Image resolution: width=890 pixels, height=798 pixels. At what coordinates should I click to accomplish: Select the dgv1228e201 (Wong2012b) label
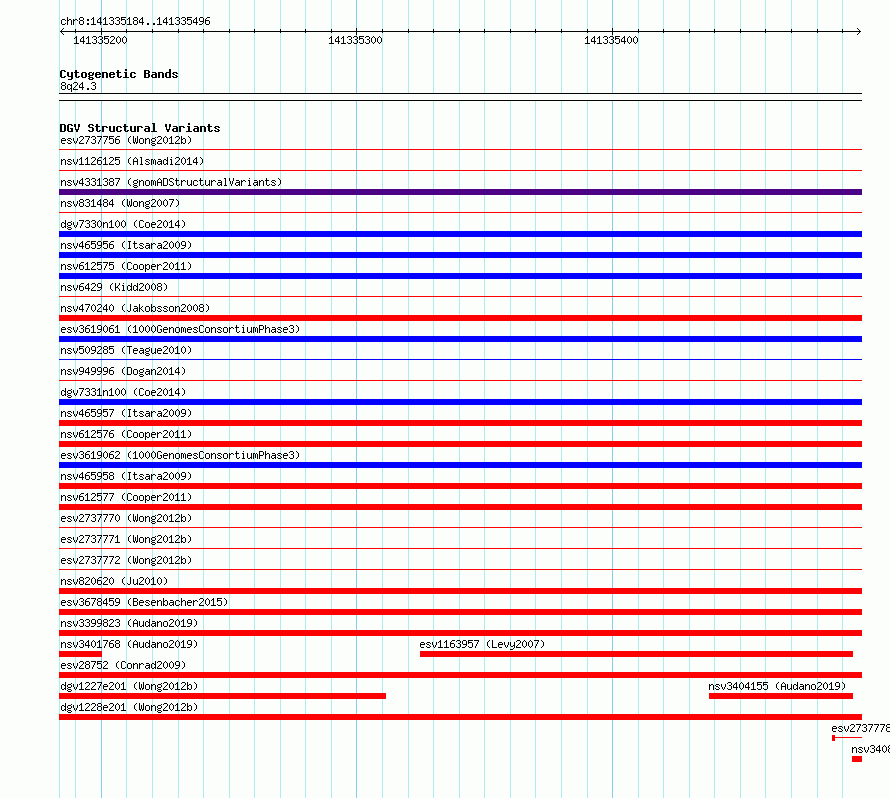tap(129, 707)
